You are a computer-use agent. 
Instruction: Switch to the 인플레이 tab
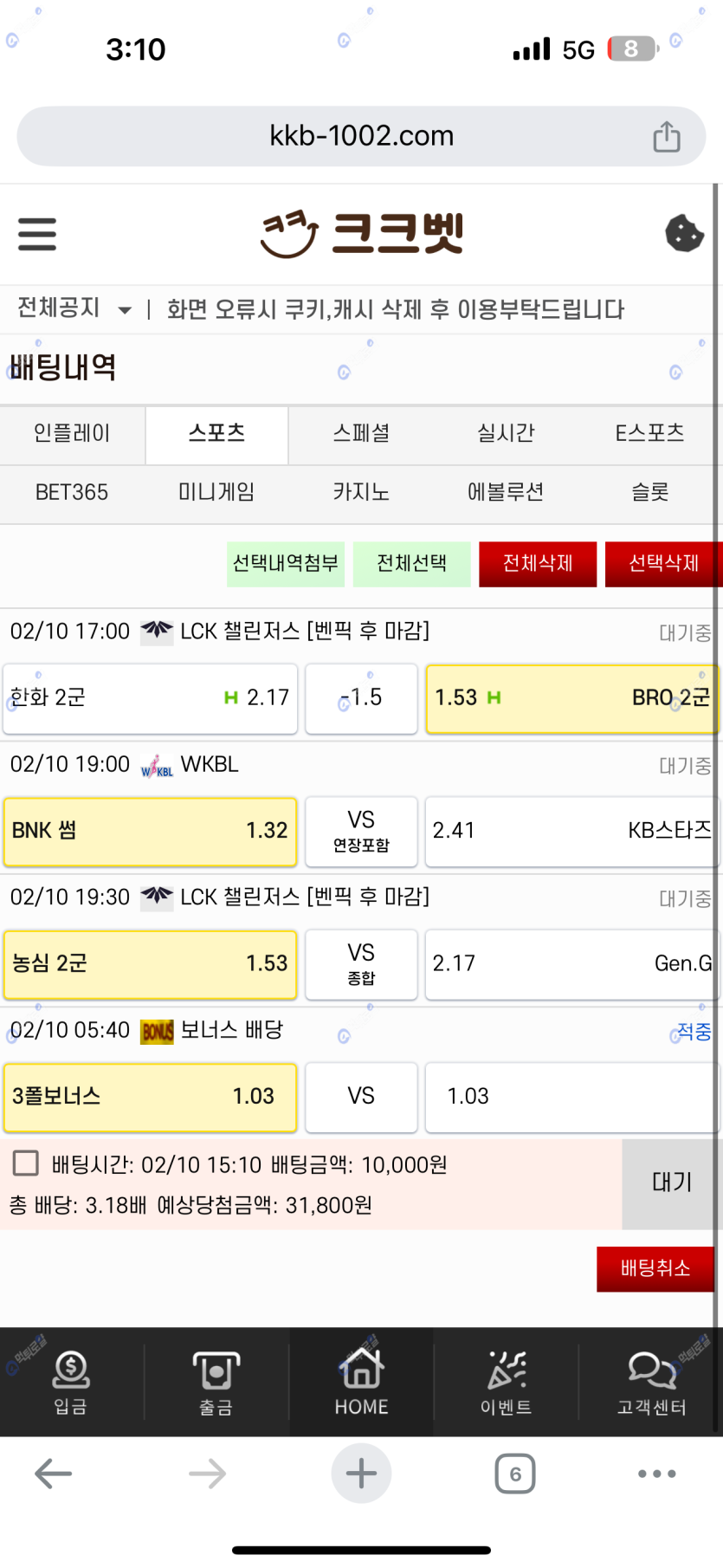coord(72,433)
